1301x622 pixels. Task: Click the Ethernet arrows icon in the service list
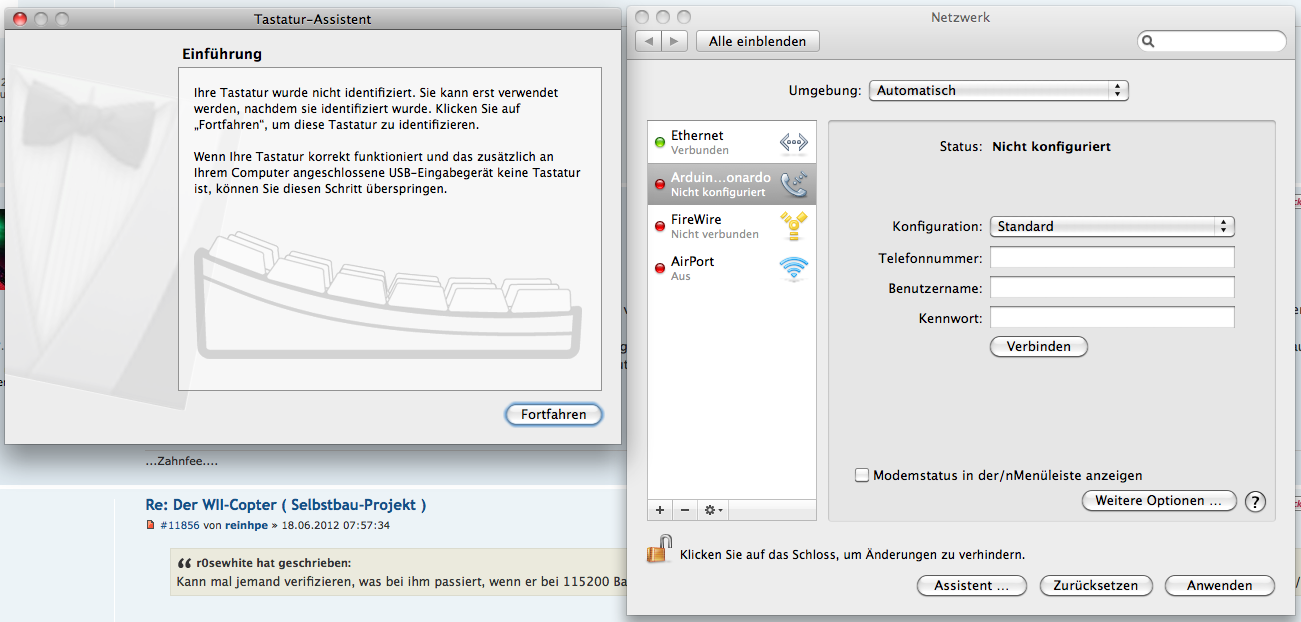794,142
